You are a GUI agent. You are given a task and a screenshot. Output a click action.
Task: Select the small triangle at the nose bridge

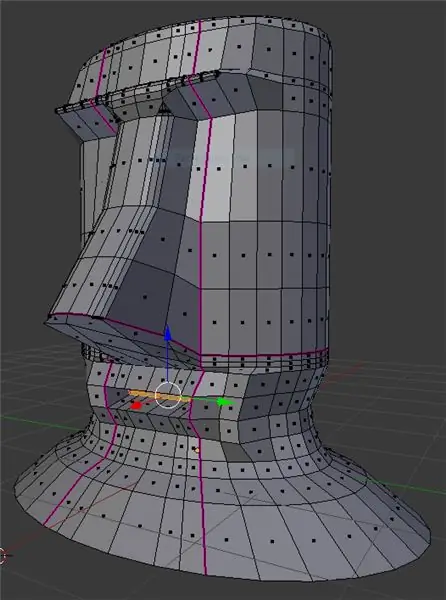[x=164, y=108]
